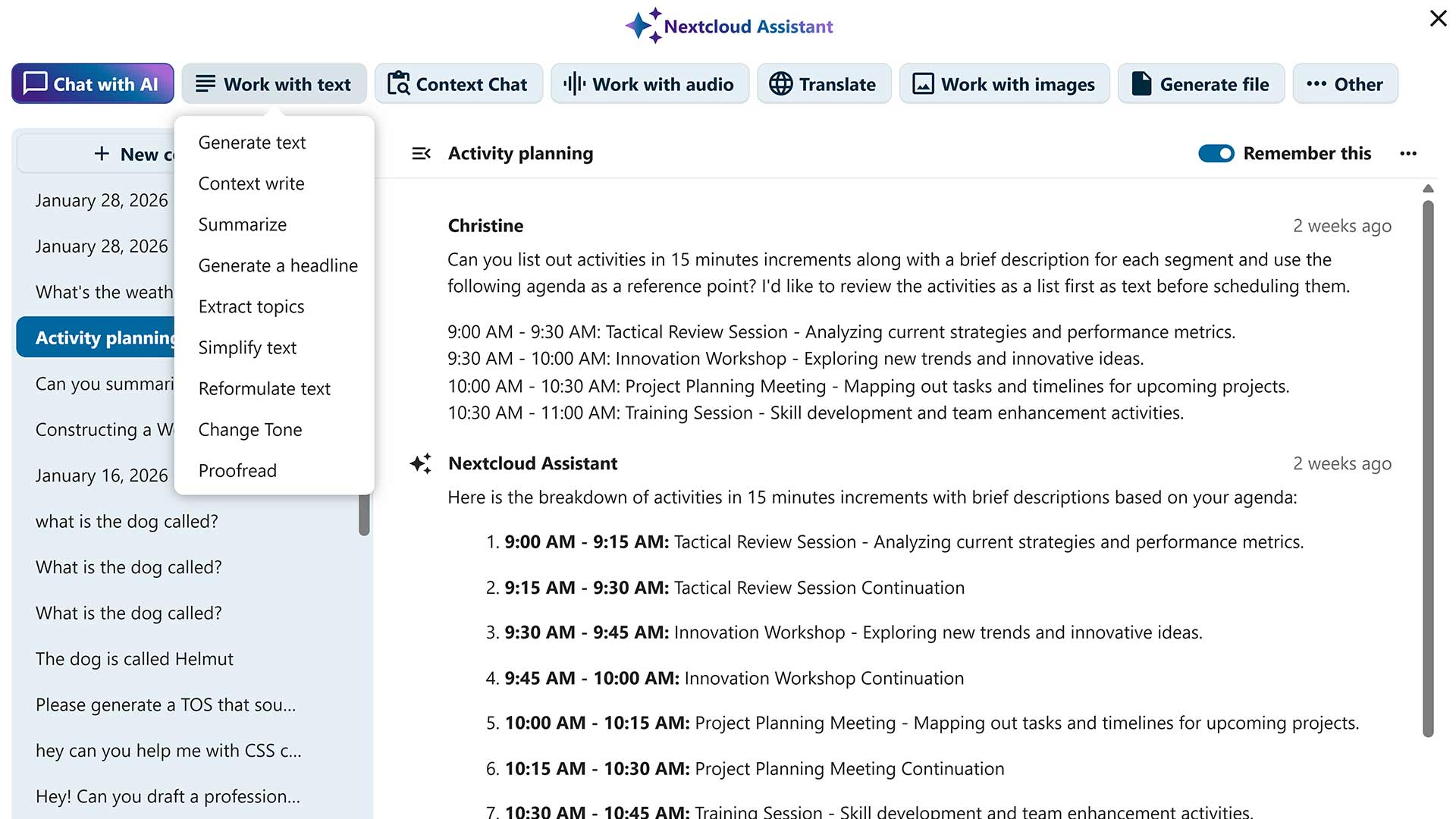Open the conversation titled The dog is called Helmut

pos(134,658)
